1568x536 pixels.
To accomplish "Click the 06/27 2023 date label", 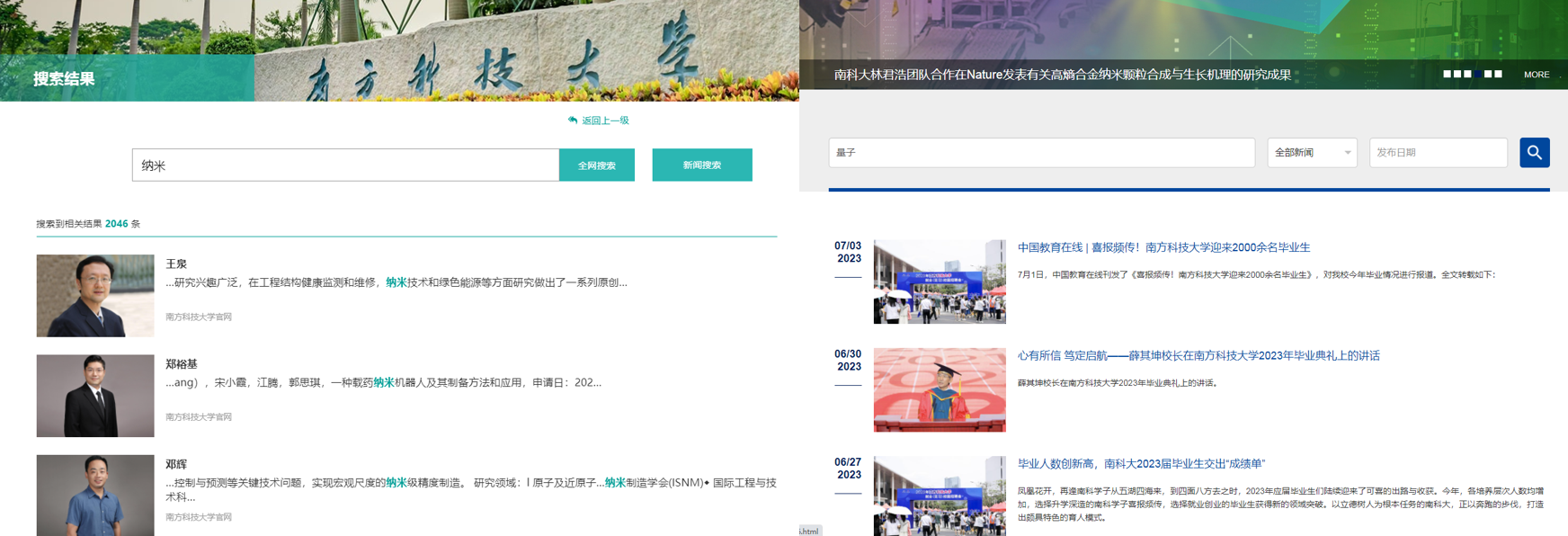I will (x=848, y=469).
